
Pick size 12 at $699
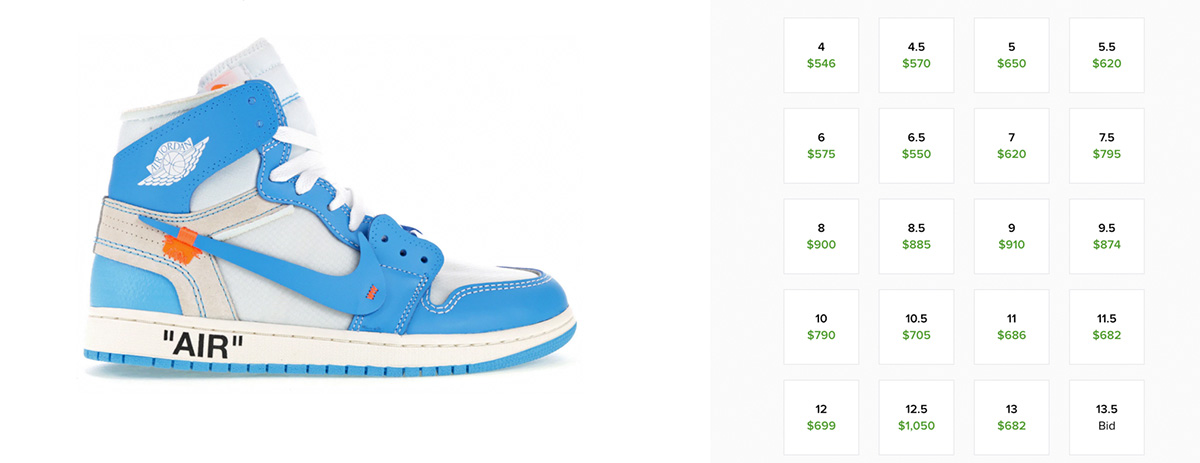pyautogui.click(x=821, y=417)
